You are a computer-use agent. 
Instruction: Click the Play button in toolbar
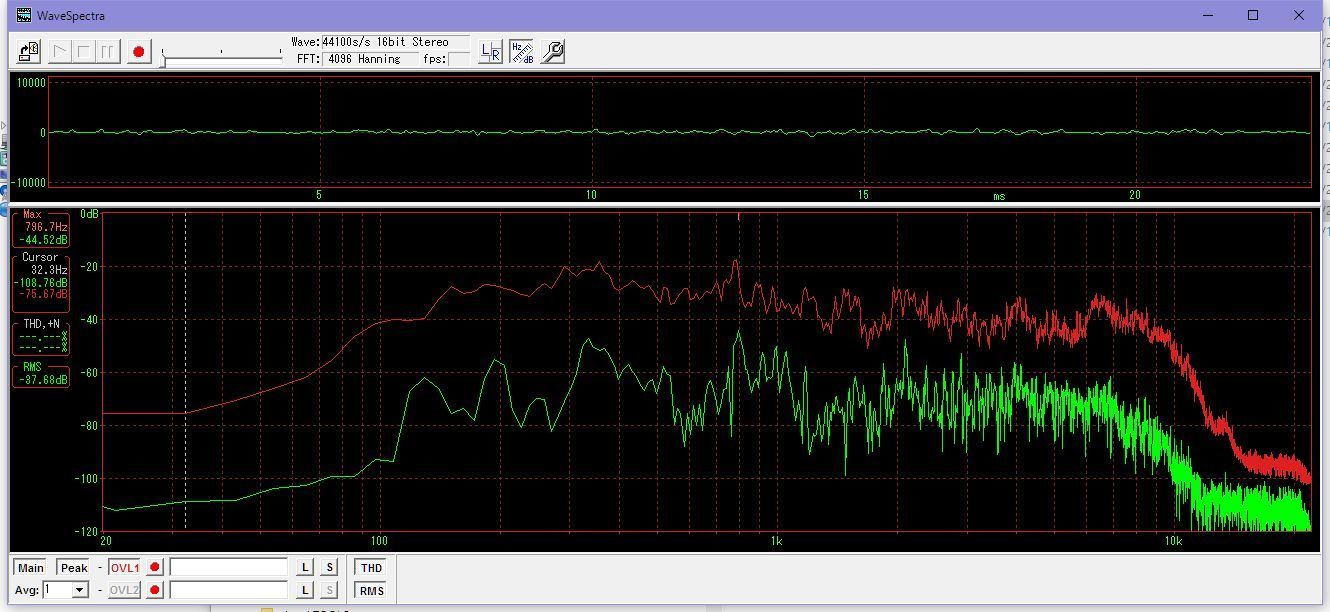61,51
